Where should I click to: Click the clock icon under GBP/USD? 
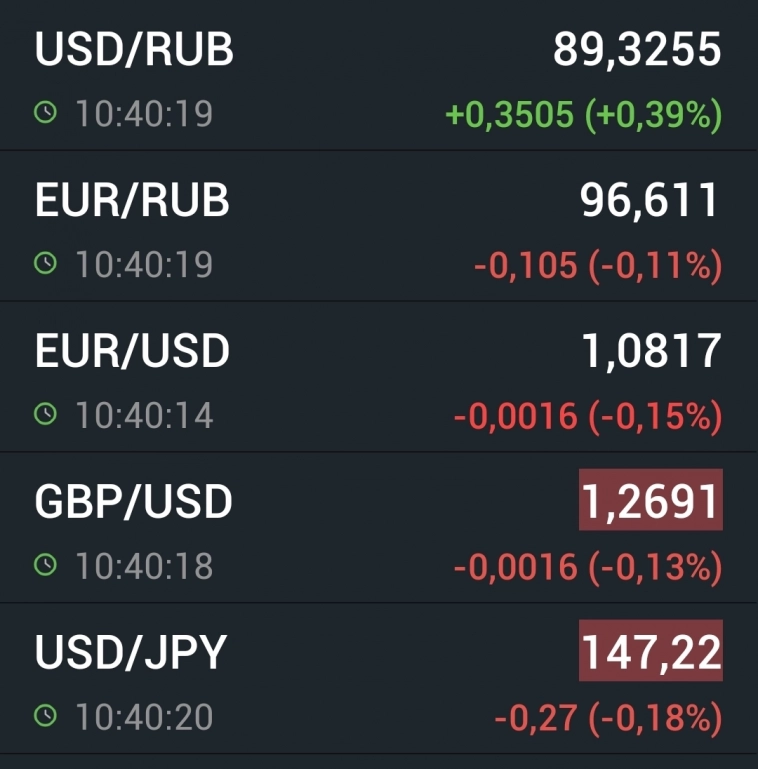(x=45, y=565)
